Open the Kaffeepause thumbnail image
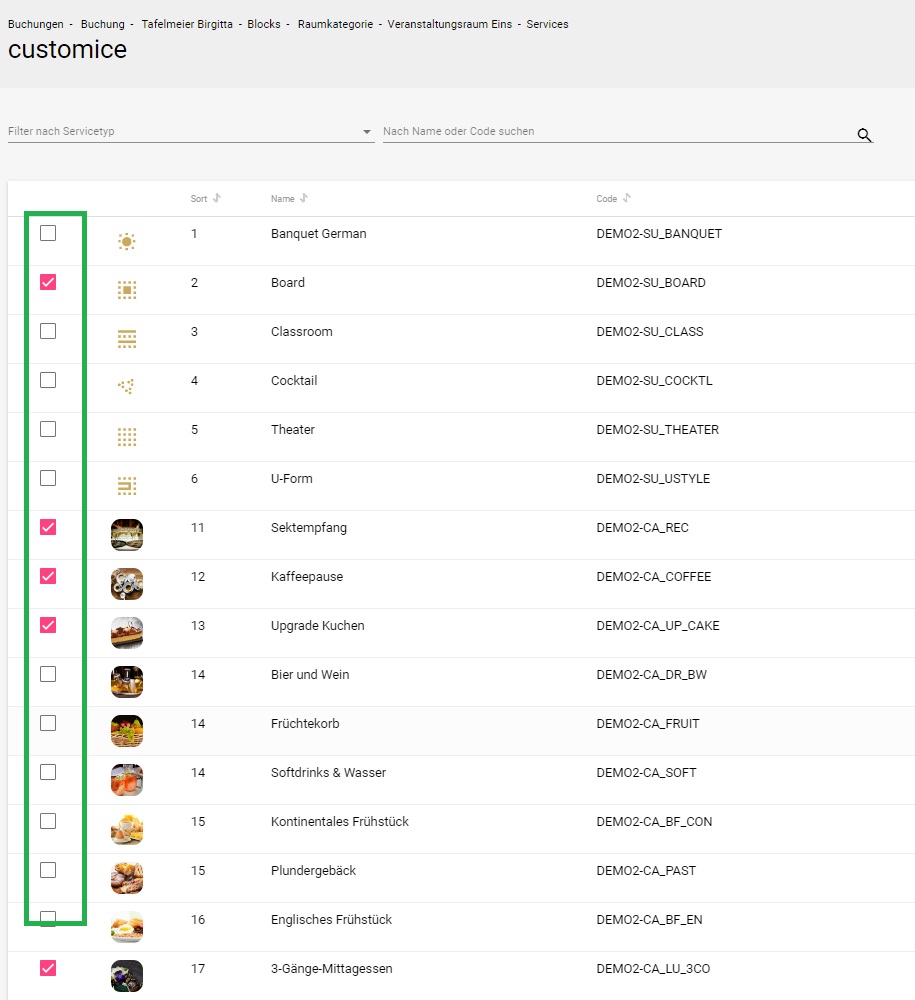This screenshot has height=1000, width=915. click(x=127, y=584)
